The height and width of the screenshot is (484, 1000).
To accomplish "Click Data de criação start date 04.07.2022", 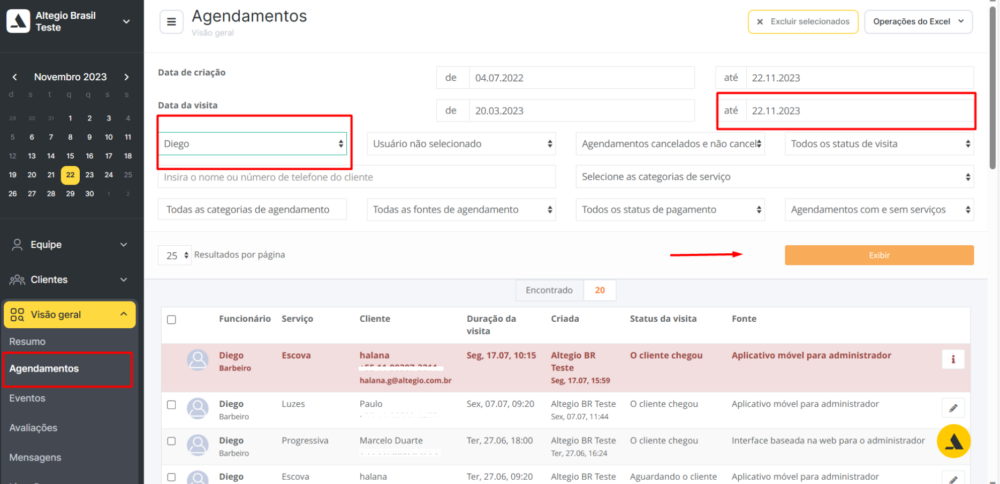I will [x=582, y=78].
